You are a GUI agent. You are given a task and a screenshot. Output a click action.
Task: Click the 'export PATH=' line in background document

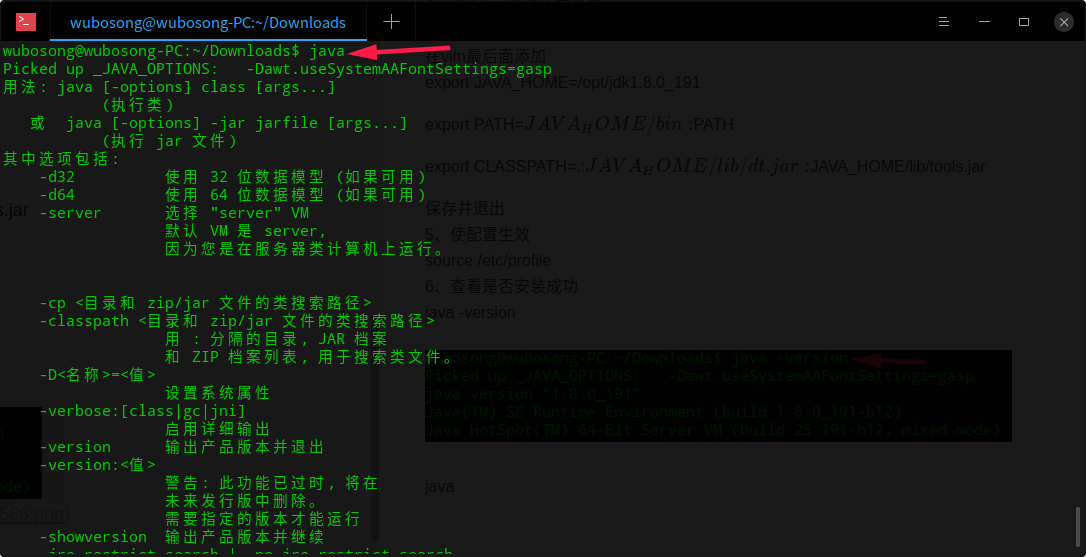click(579, 124)
